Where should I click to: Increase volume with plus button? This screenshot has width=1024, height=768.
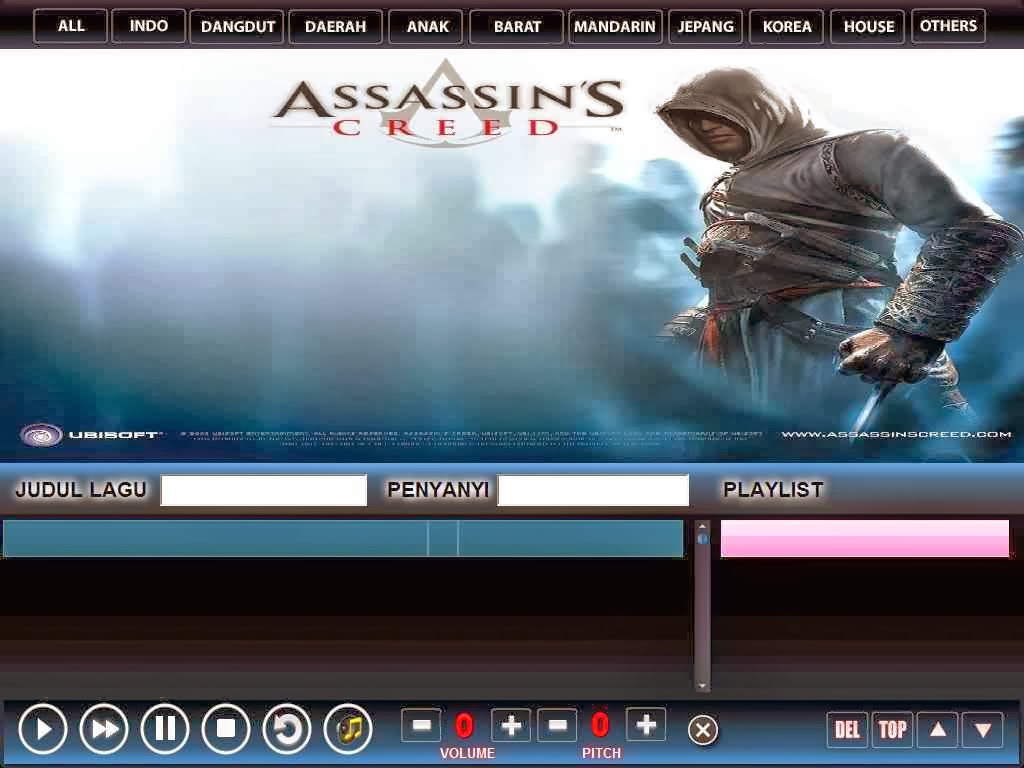coord(511,726)
